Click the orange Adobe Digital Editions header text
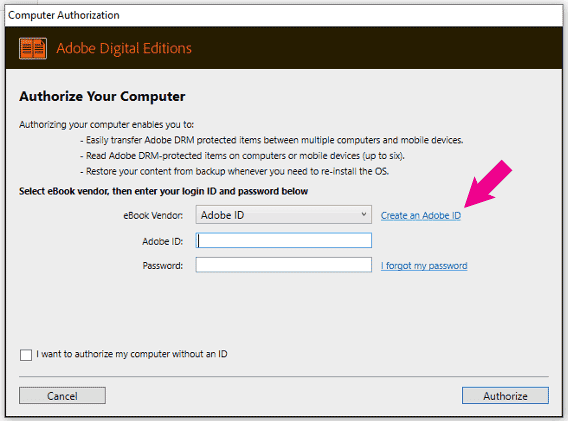The width and height of the screenshot is (568, 421). 124,48
